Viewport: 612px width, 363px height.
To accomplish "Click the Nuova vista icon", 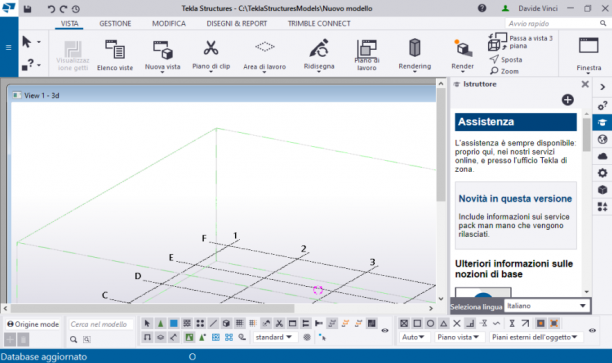I will 163,50.
